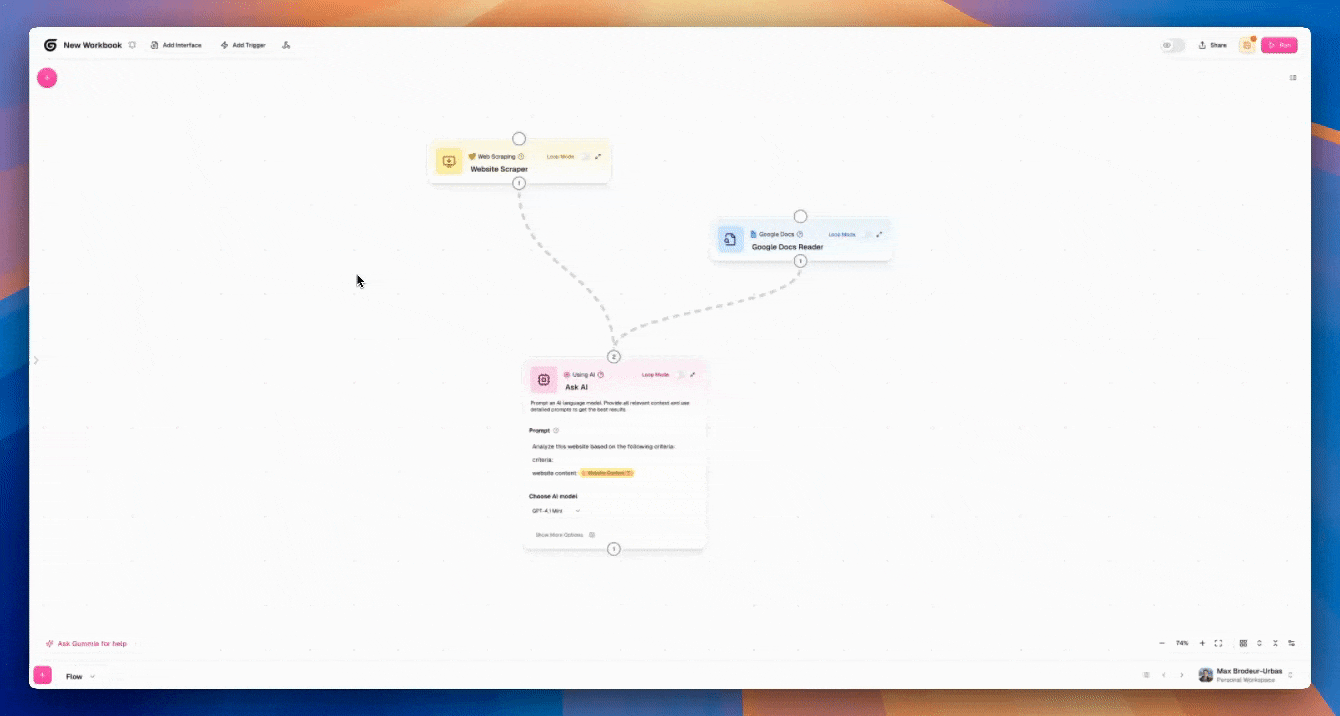Zoom in with the plus icon

[1203, 643]
